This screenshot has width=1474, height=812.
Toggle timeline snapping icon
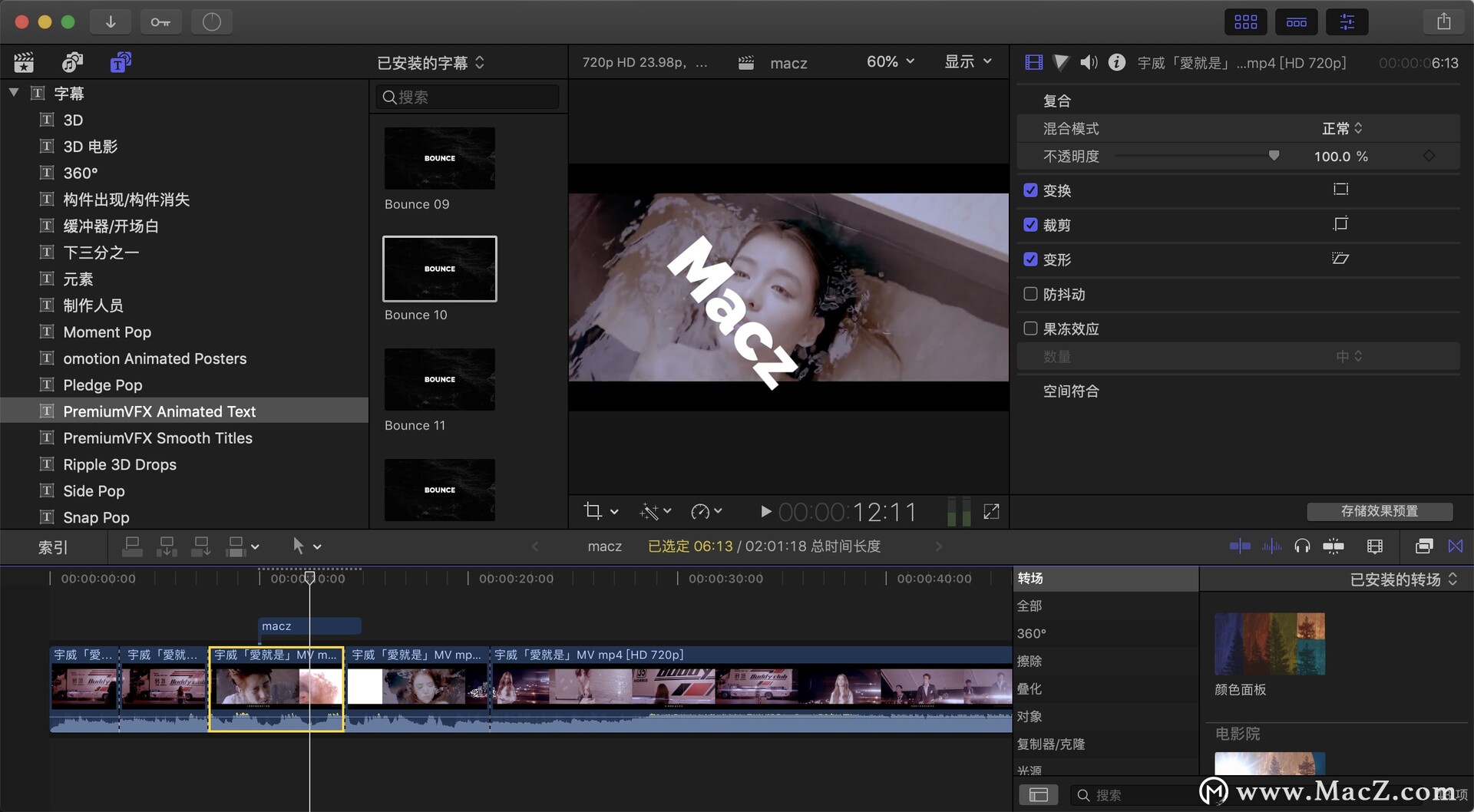1334,546
